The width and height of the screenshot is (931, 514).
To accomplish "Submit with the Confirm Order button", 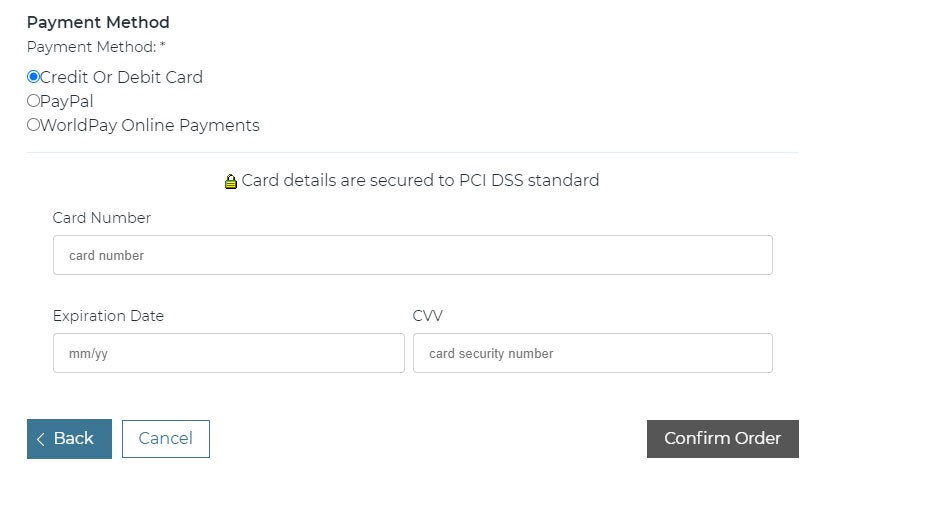I will coord(722,439).
